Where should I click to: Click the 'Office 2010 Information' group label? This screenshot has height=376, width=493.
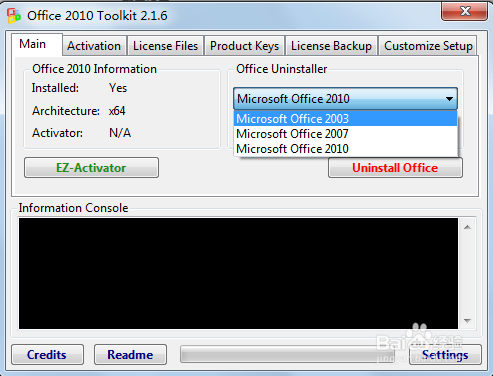tap(94, 69)
